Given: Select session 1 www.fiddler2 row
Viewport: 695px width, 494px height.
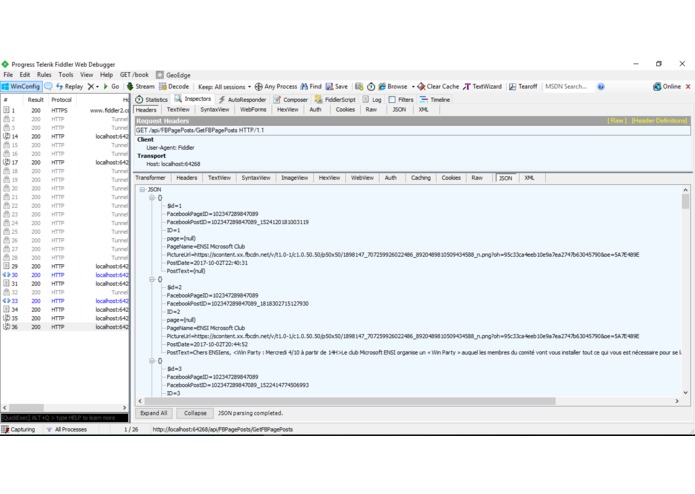Looking at the screenshot, I should (x=65, y=110).
